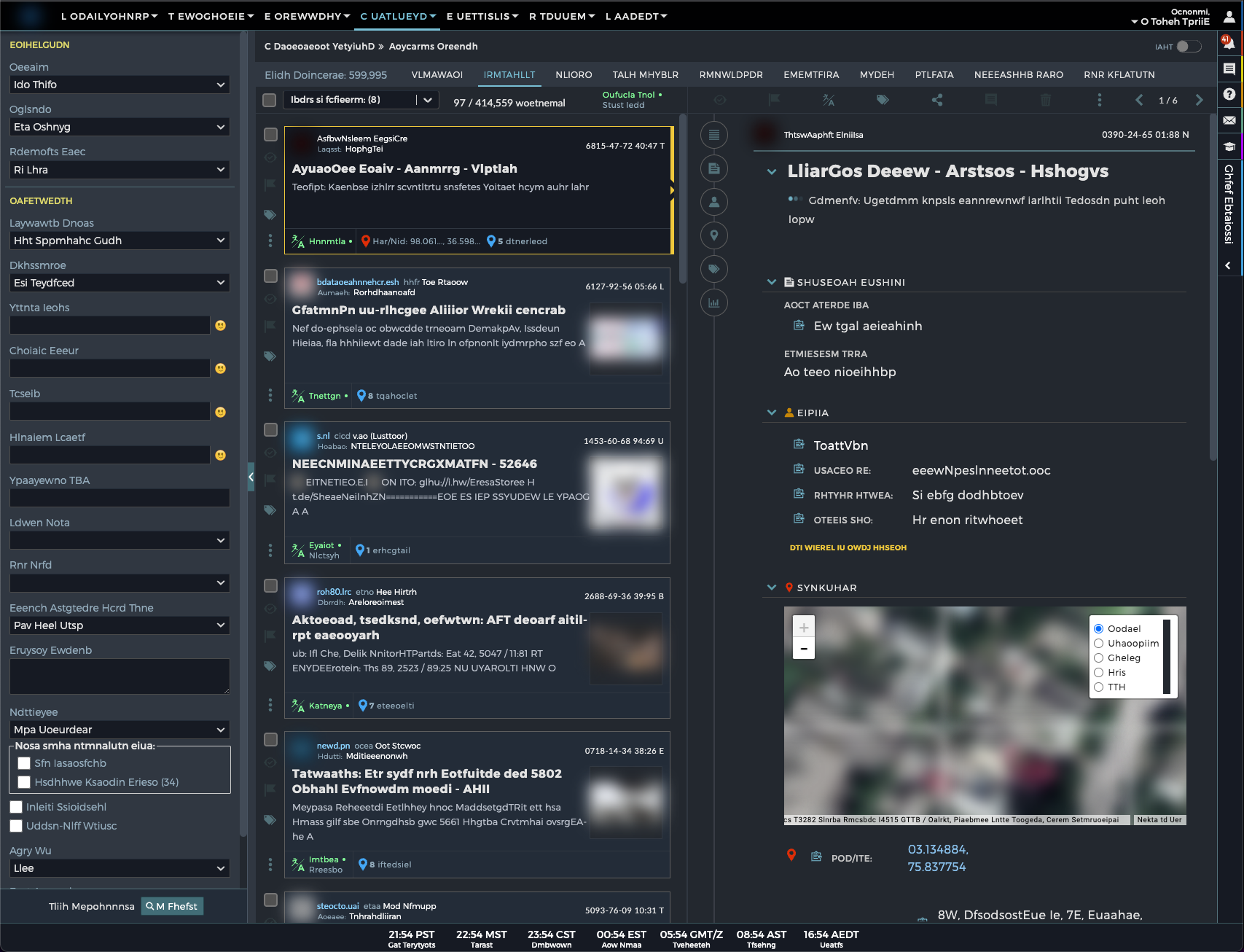Select Uhaoopiim map layer radio
Screen dimensions: 1244x952
pos(1098,644)
